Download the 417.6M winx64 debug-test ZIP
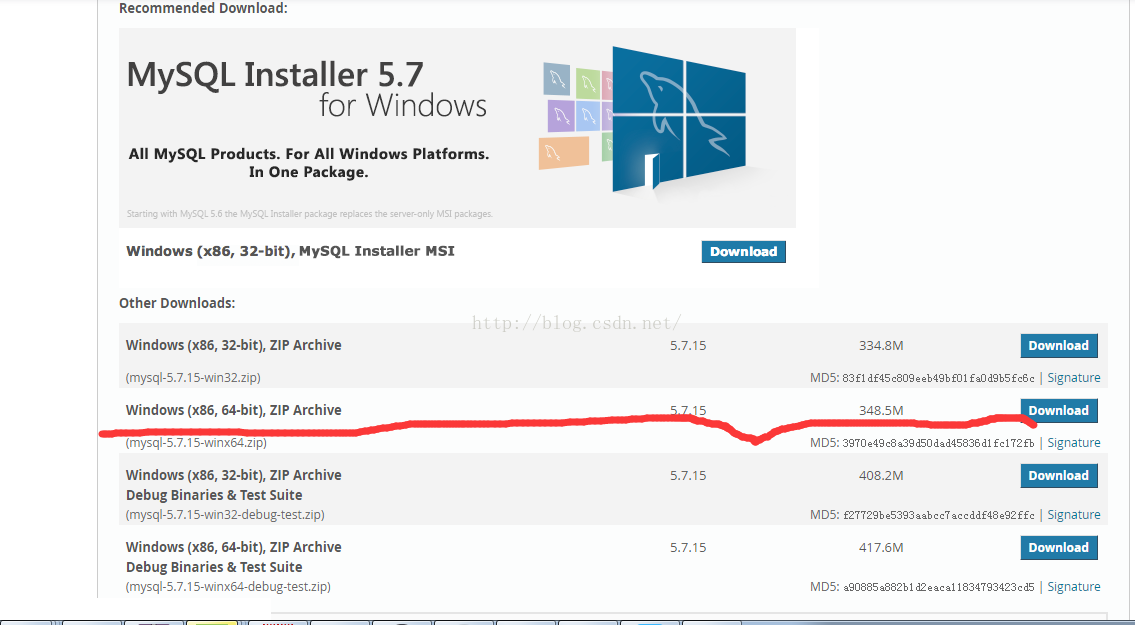 [1059, 548]
